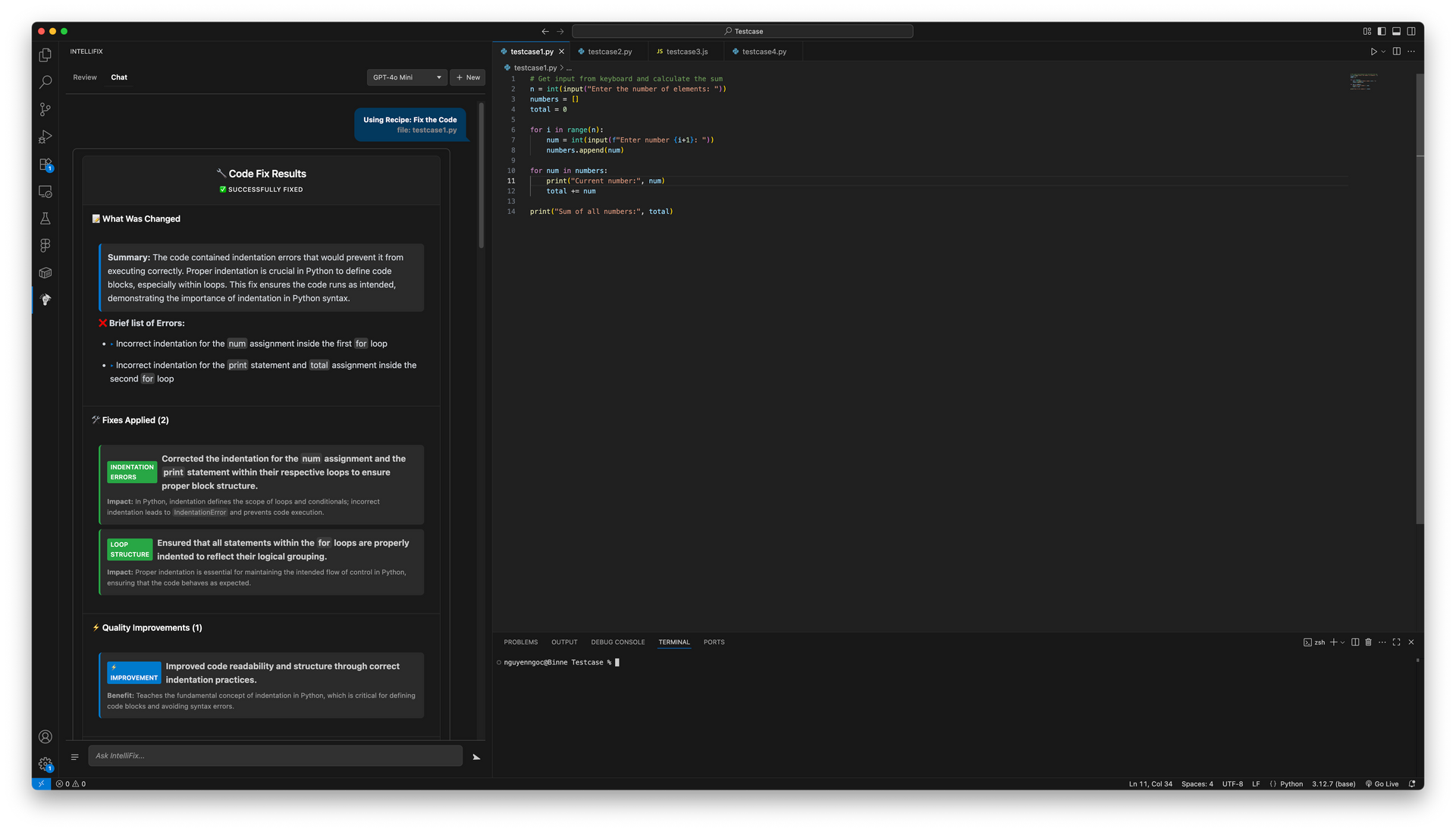Open the Testing flask icon
Viewport: 1456px width, 832px height.
45,218
